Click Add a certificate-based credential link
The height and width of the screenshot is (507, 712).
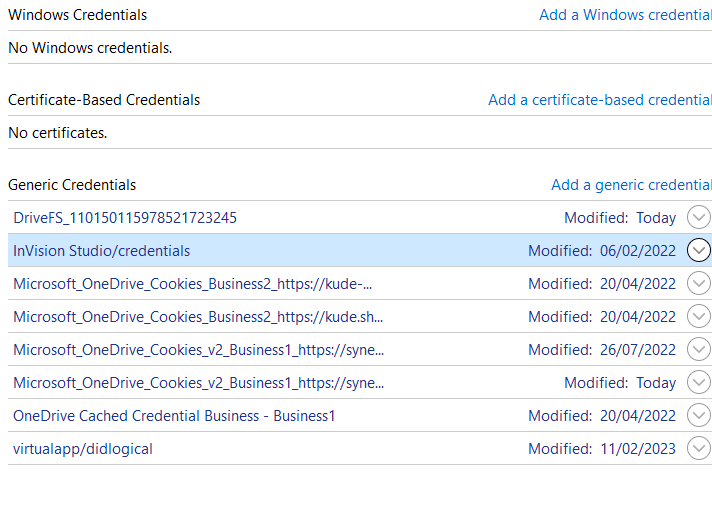[600, 100]
